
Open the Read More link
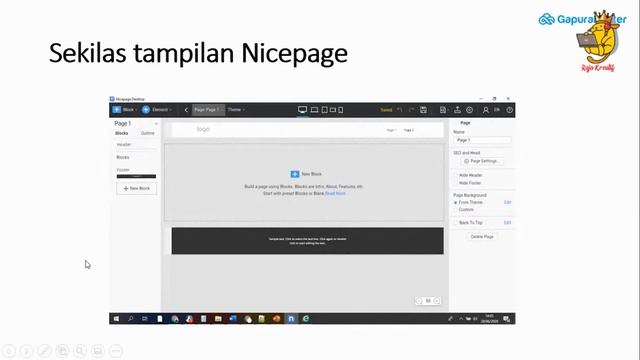[x=335, y=193]
